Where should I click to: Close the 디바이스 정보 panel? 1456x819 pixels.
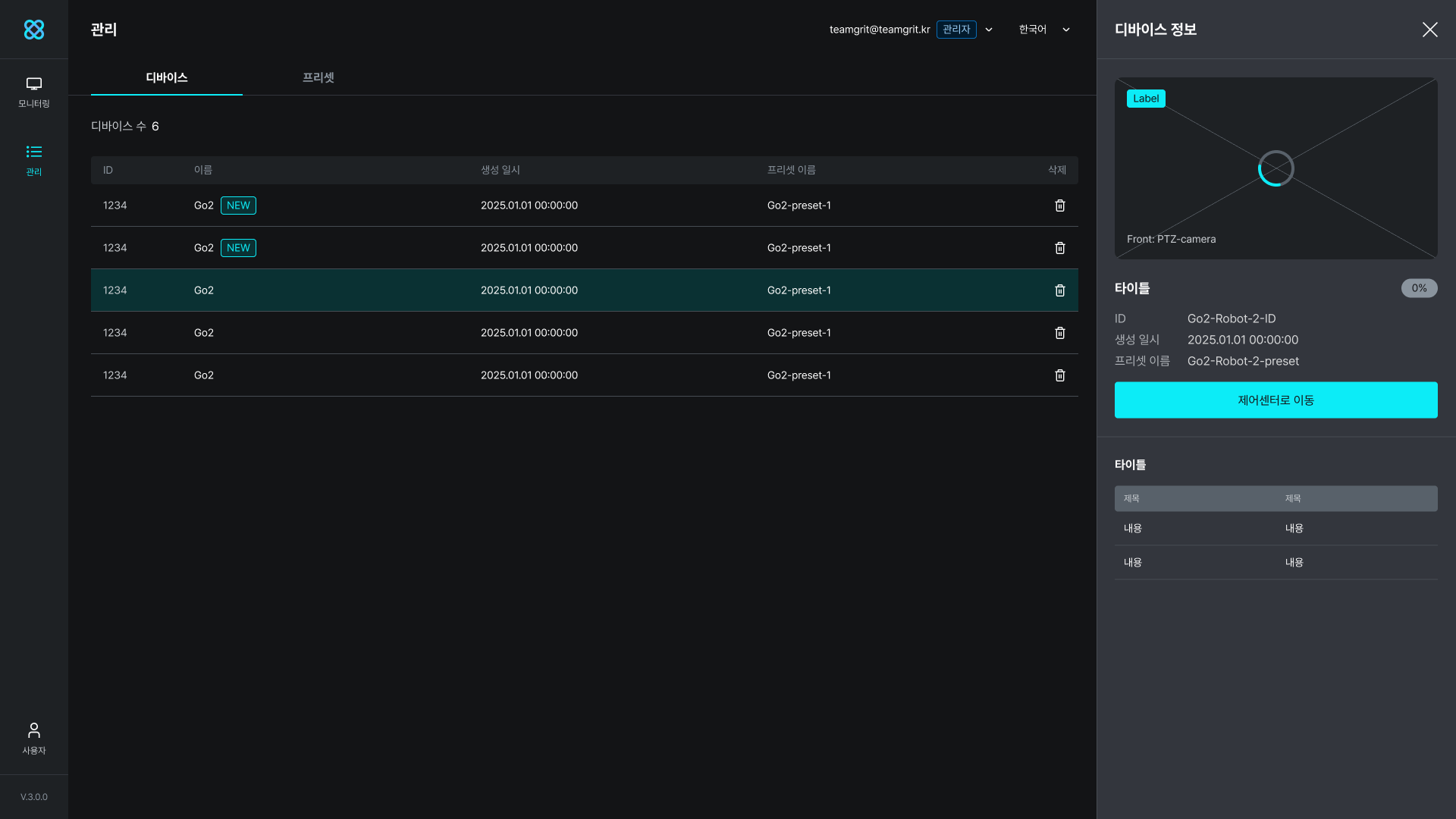(1429, 30)
